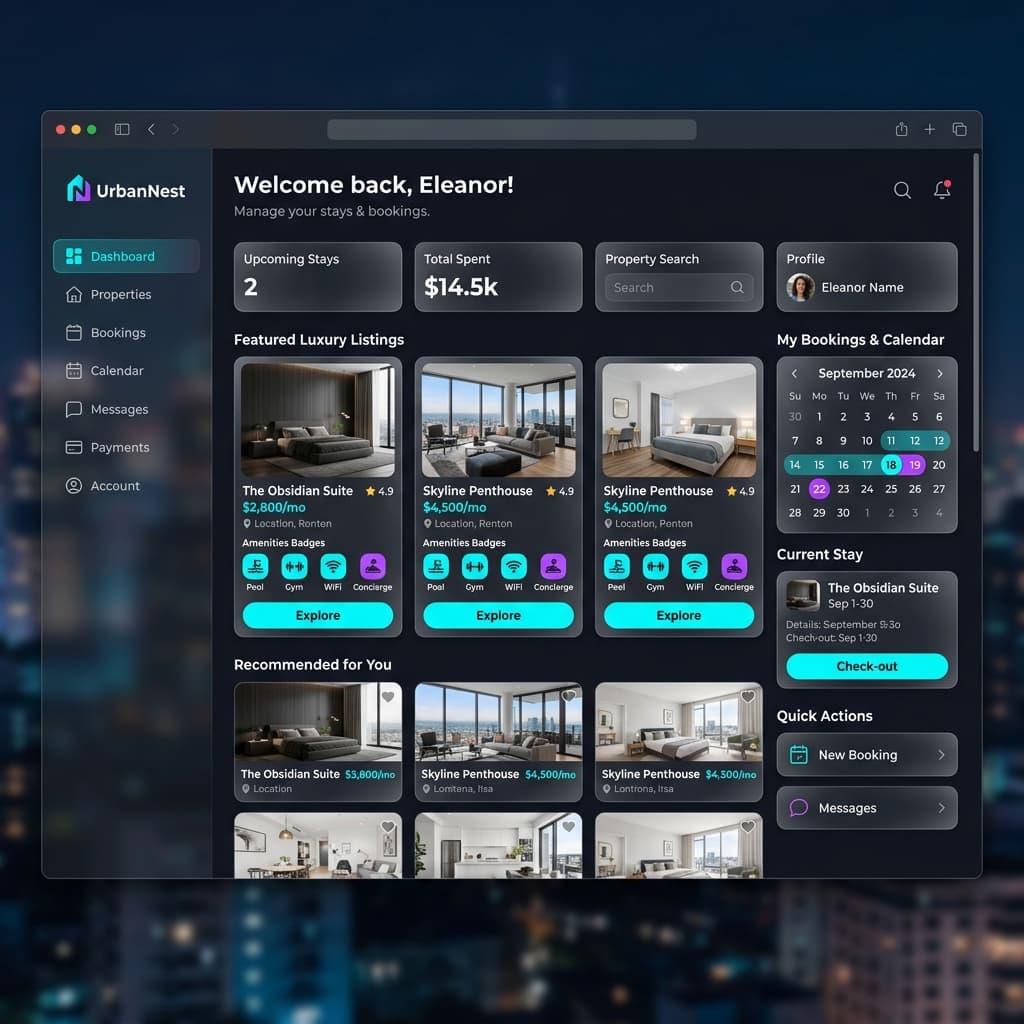Advance to the next calendar month
Viewport: 1024px width, 1024px height.
pyautogui.click(x=940, y=374)
